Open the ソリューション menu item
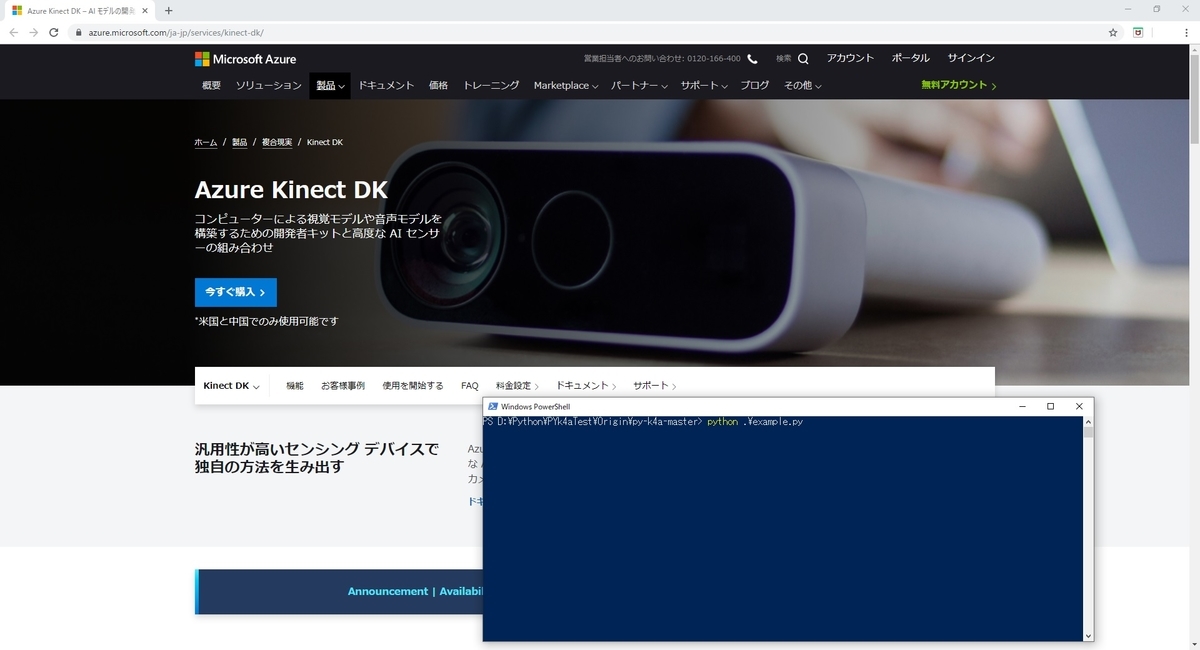 [x=268, y=86]
